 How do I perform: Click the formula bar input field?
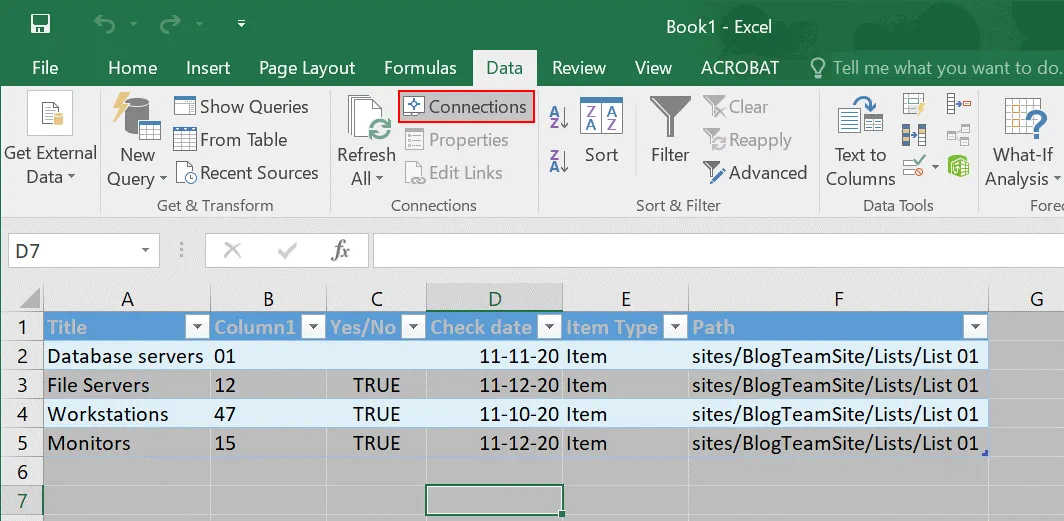click(x=700, y=251)
